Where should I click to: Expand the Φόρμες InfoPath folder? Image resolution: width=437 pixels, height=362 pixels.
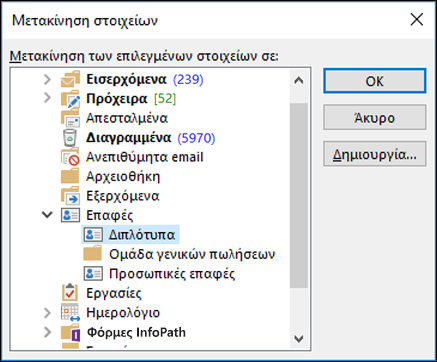tap(47, 332)
